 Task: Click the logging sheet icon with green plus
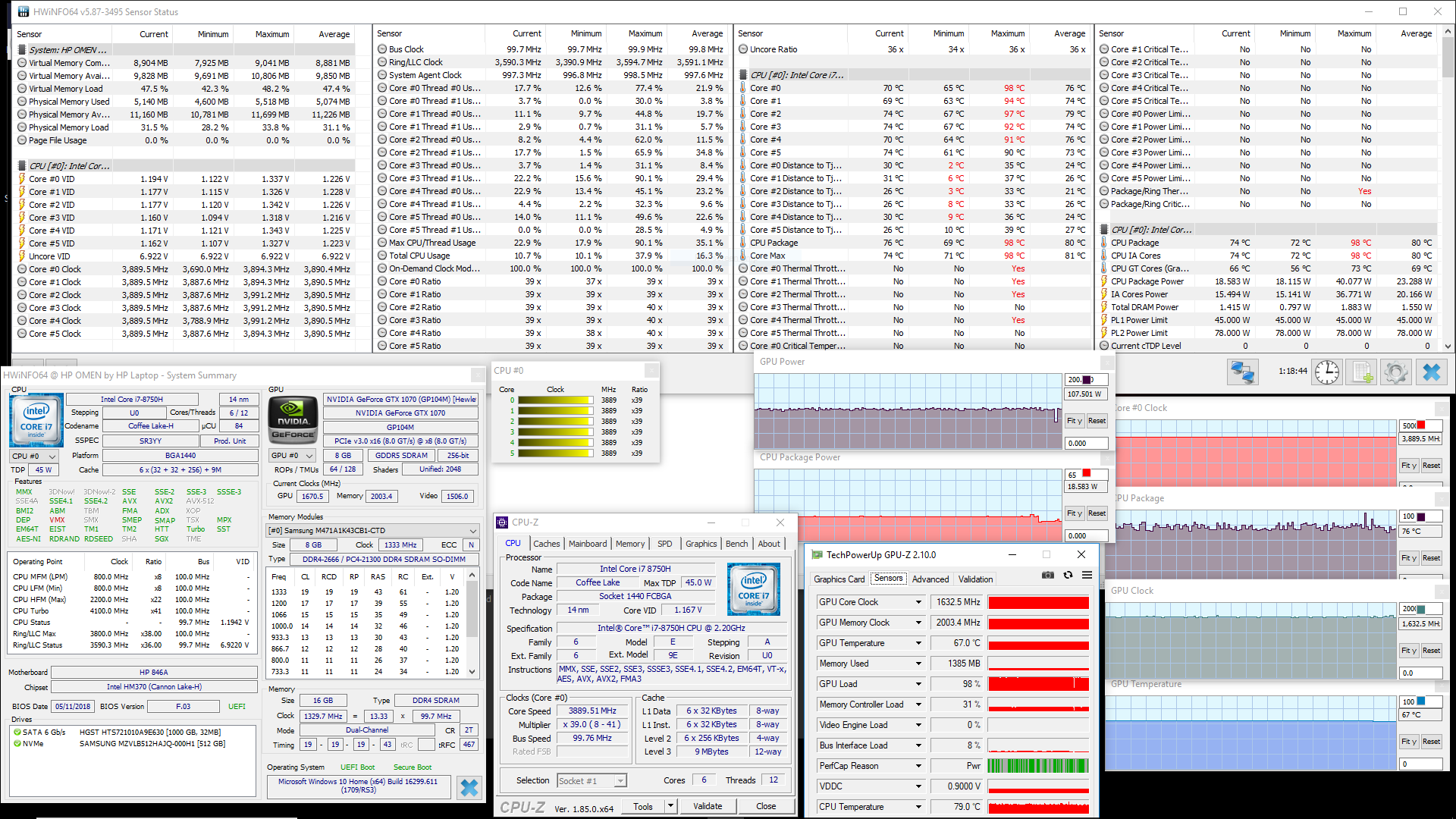(x=1362, y=372)
